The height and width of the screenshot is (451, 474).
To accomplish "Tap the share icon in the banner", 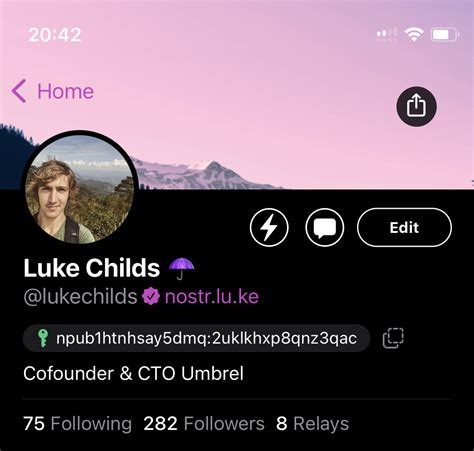I will [416, 106].
